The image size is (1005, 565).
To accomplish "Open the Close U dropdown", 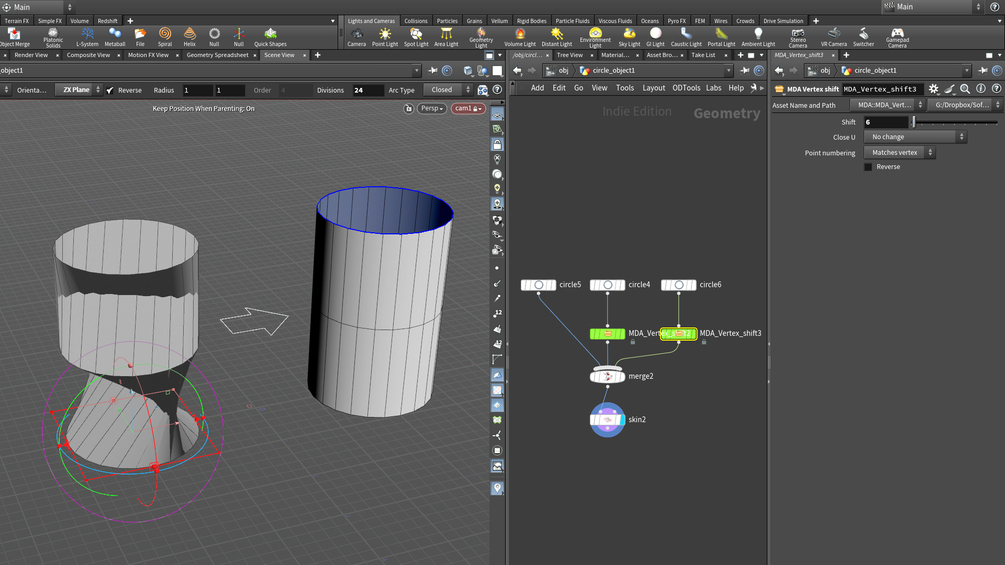I will tap(915, 137).
